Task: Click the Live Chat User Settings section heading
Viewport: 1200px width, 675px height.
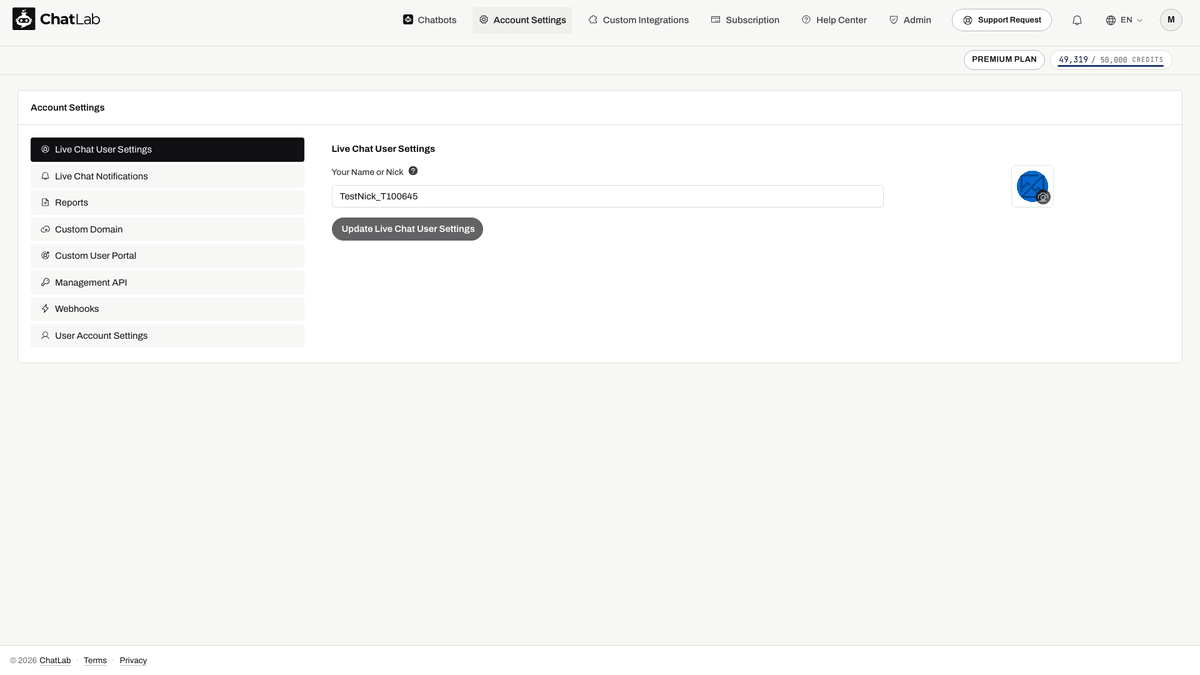Action: [383, 149]
